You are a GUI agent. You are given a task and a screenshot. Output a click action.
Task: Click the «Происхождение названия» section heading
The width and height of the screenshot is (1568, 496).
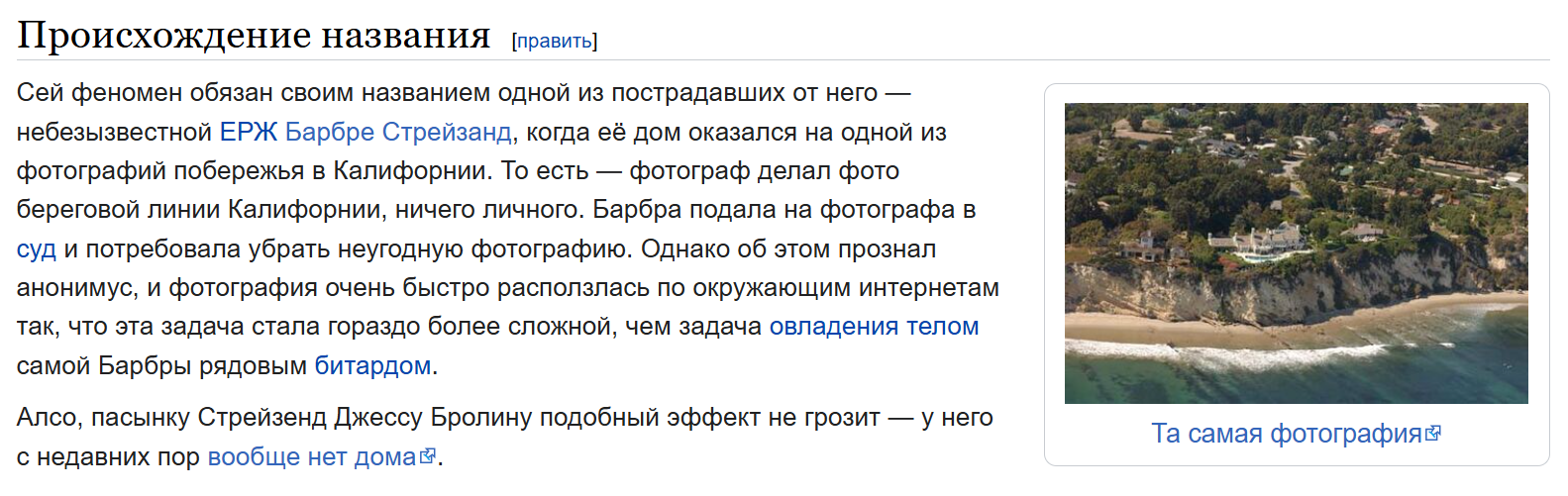click(254, 35)
